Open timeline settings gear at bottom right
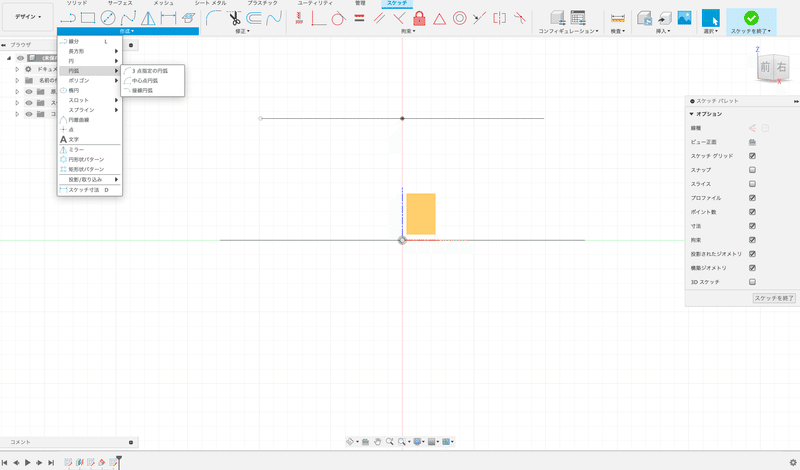 click(x=792, y=462)
